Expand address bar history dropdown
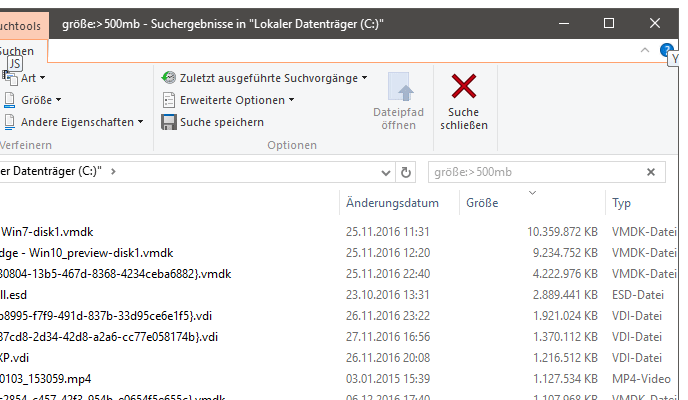 tap(385, 172)
